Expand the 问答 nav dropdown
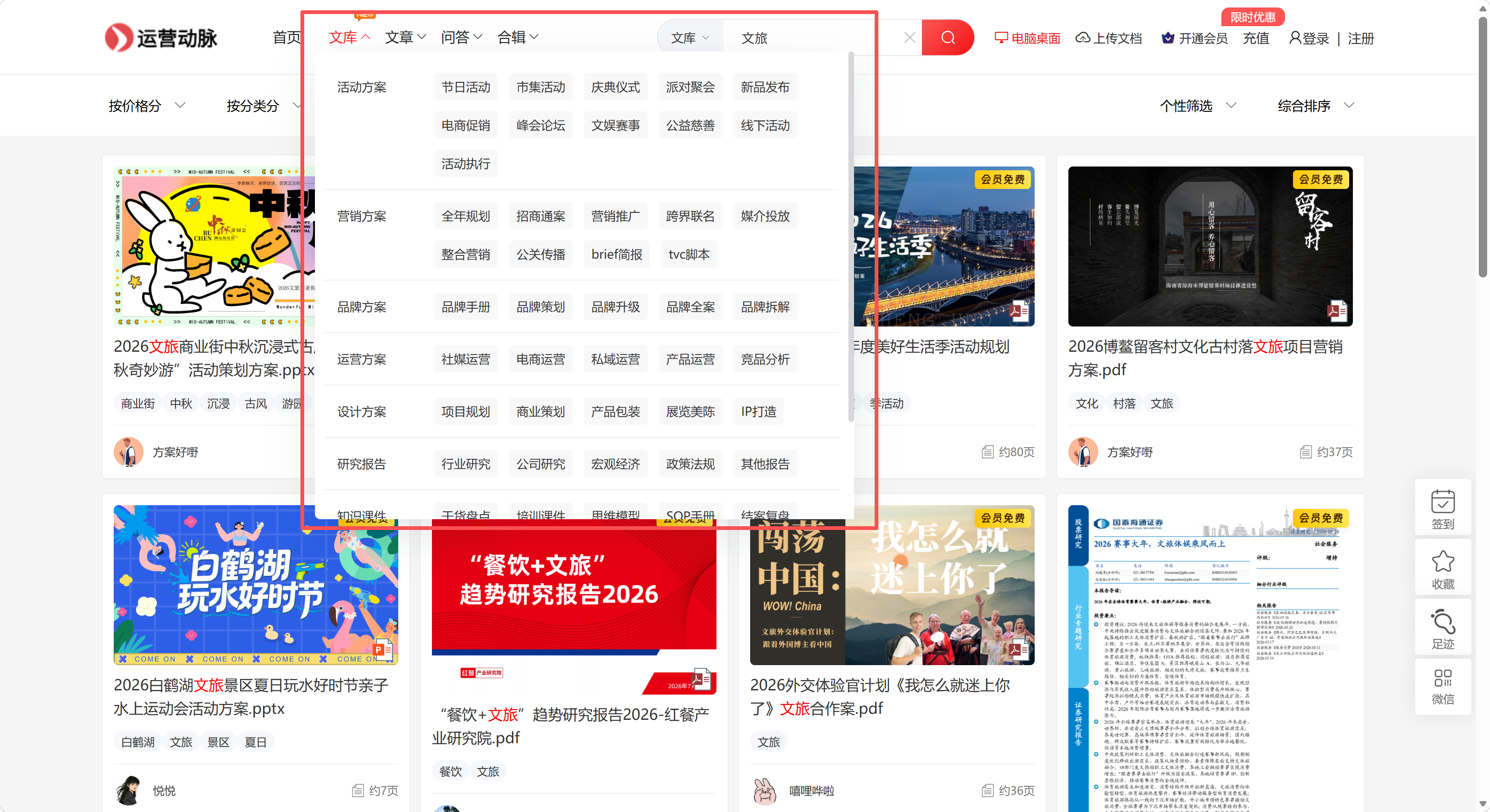This screenshot has width=1490, height=812. 461,37
